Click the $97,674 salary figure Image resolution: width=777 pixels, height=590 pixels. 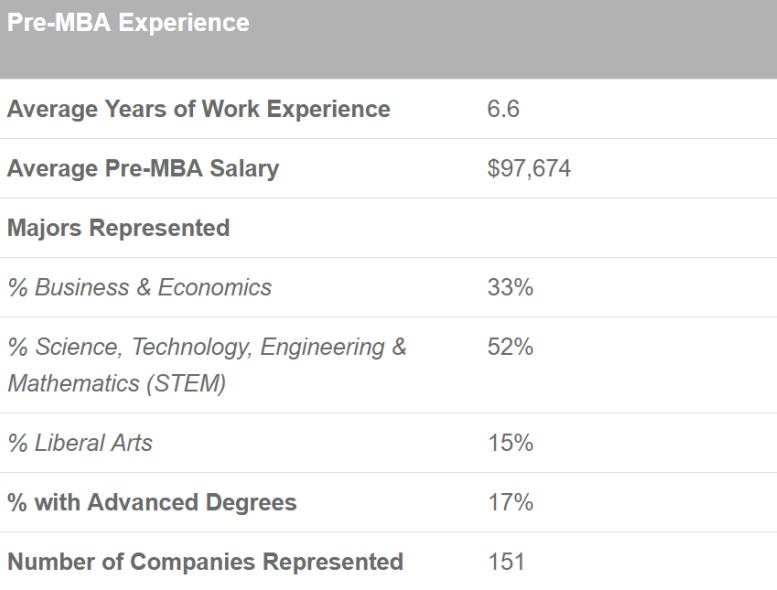click(x=529, y=169)
